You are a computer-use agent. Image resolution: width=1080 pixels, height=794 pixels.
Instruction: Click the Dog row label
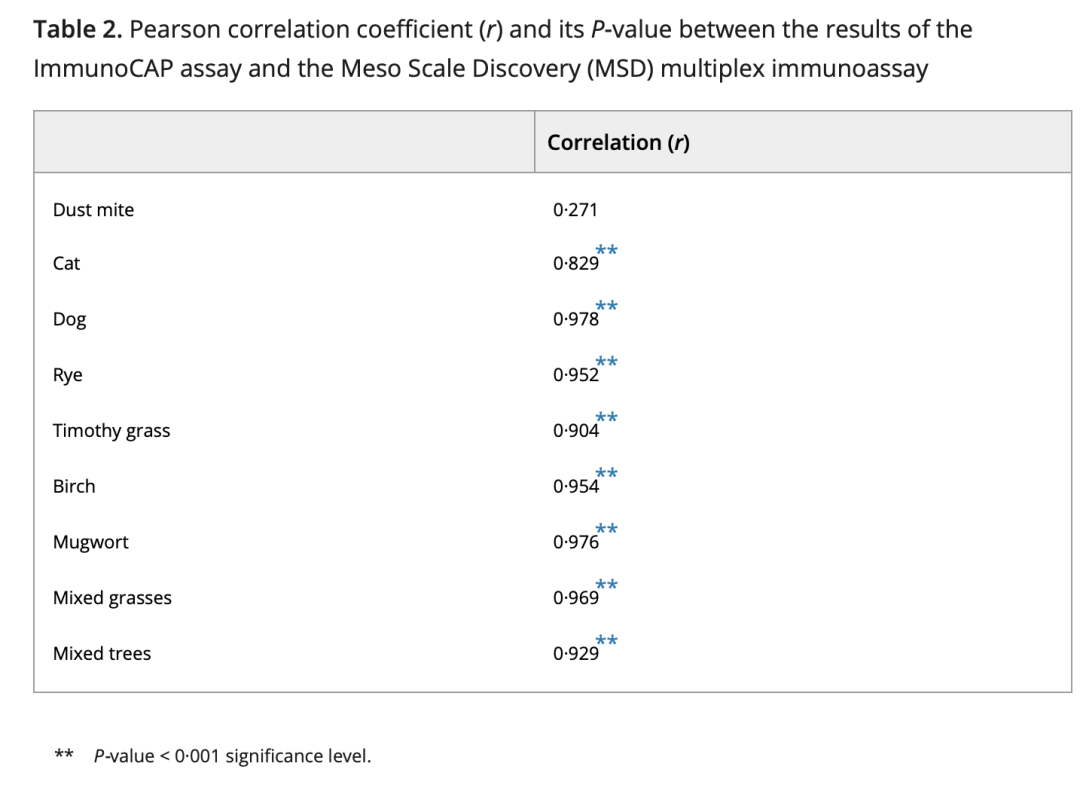click(x=69, y=320)
